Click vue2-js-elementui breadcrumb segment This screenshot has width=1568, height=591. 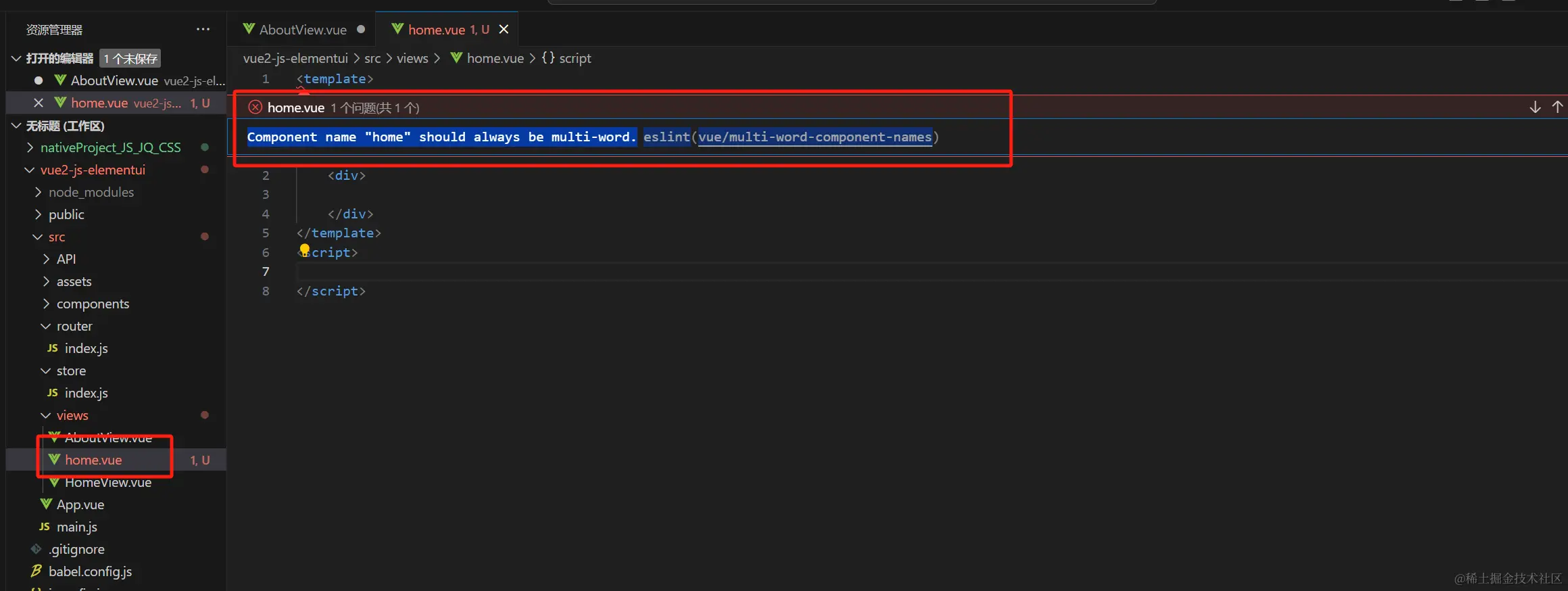[x=295, y=58]
